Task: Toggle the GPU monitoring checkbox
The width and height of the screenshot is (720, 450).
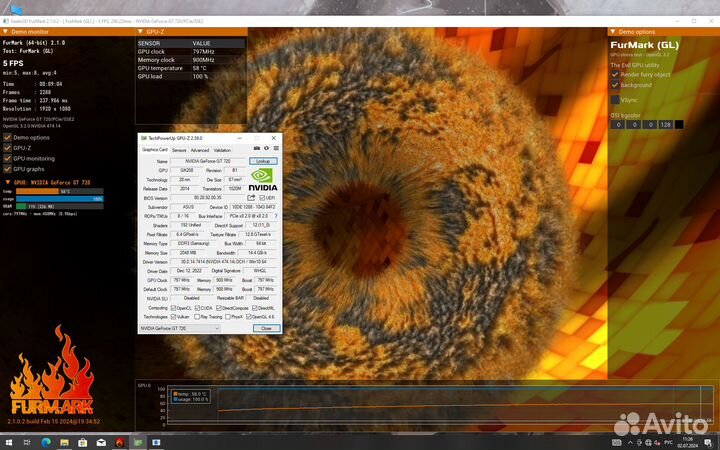Action: 7,159
